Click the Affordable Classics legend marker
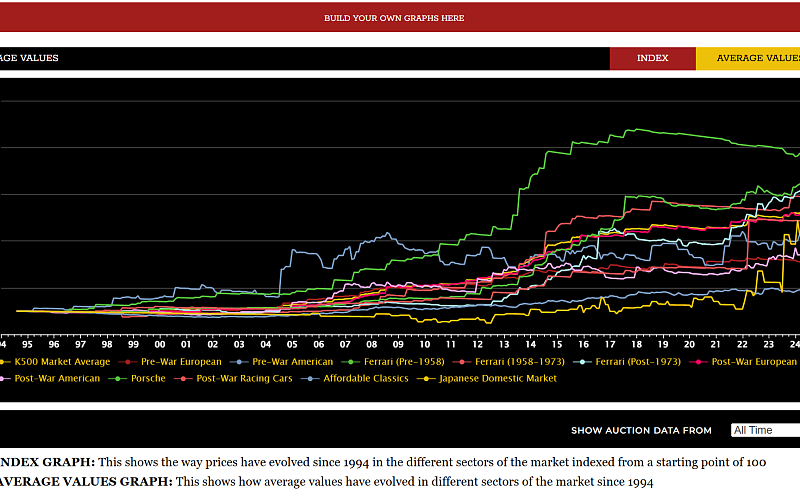The image size is (800, 500). click(x=311, y=379)
